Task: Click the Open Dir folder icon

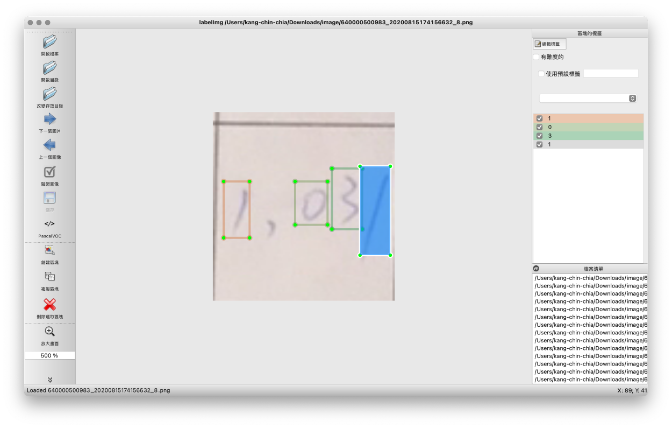Action: point(49,68)
